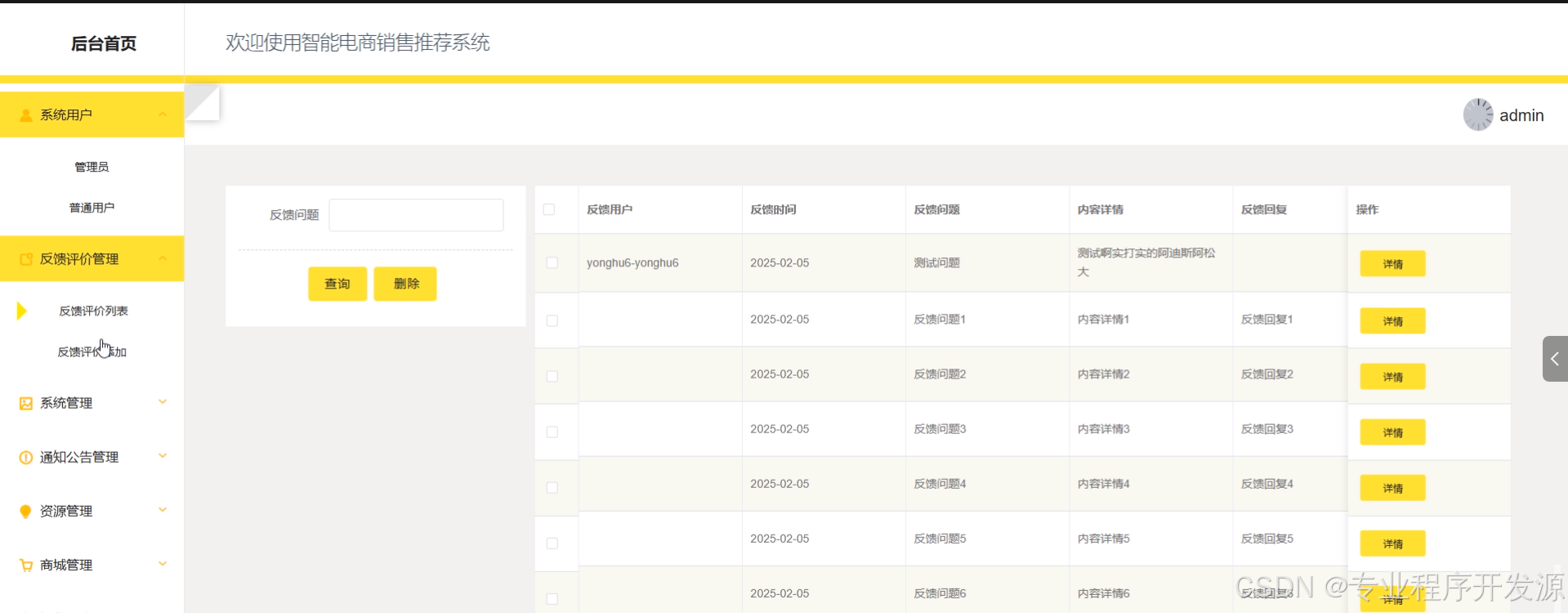Click the admin avatar image
The width and height of the screenshot is (1568, 613).
[x=1478, y=114]
